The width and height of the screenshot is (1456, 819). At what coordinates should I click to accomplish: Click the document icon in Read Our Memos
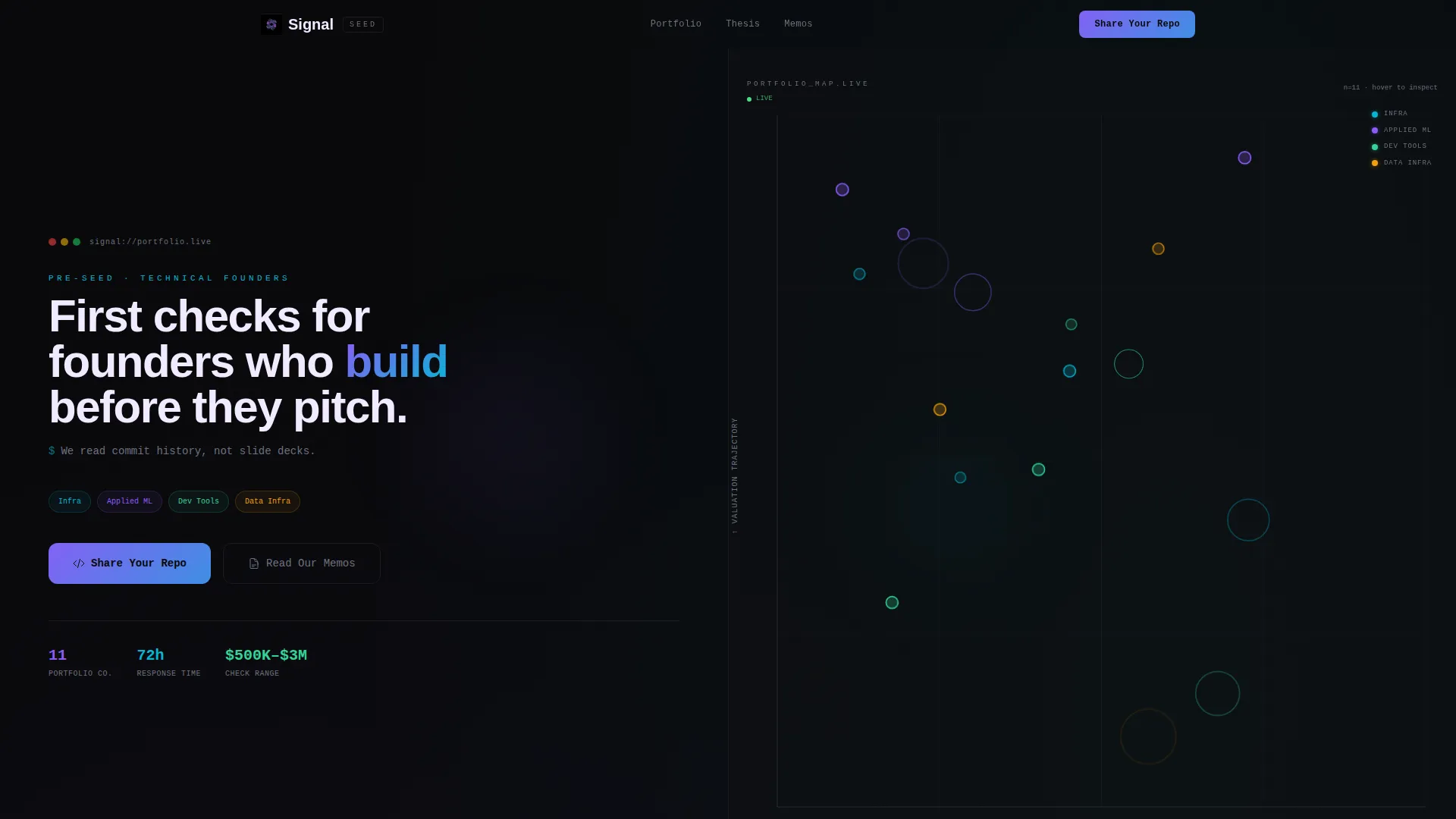(x=254, y=563)
